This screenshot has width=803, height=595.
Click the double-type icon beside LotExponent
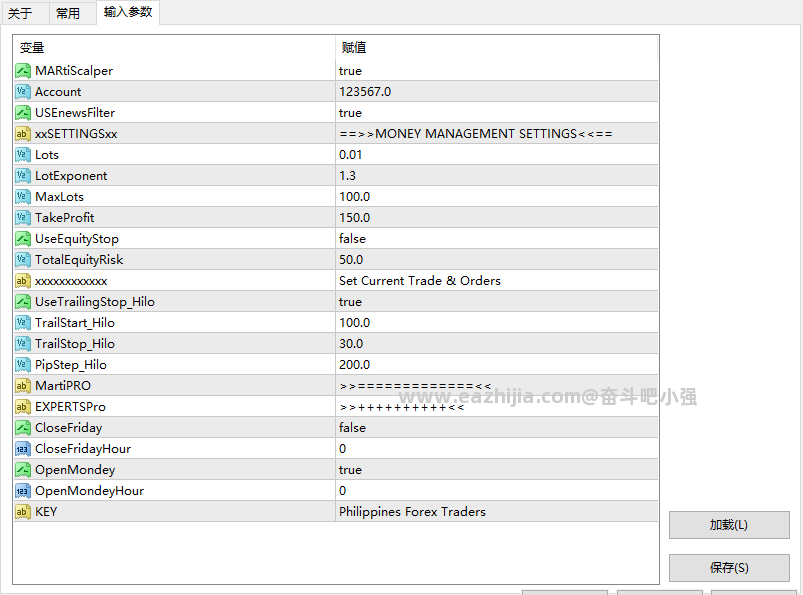point(23,176)
